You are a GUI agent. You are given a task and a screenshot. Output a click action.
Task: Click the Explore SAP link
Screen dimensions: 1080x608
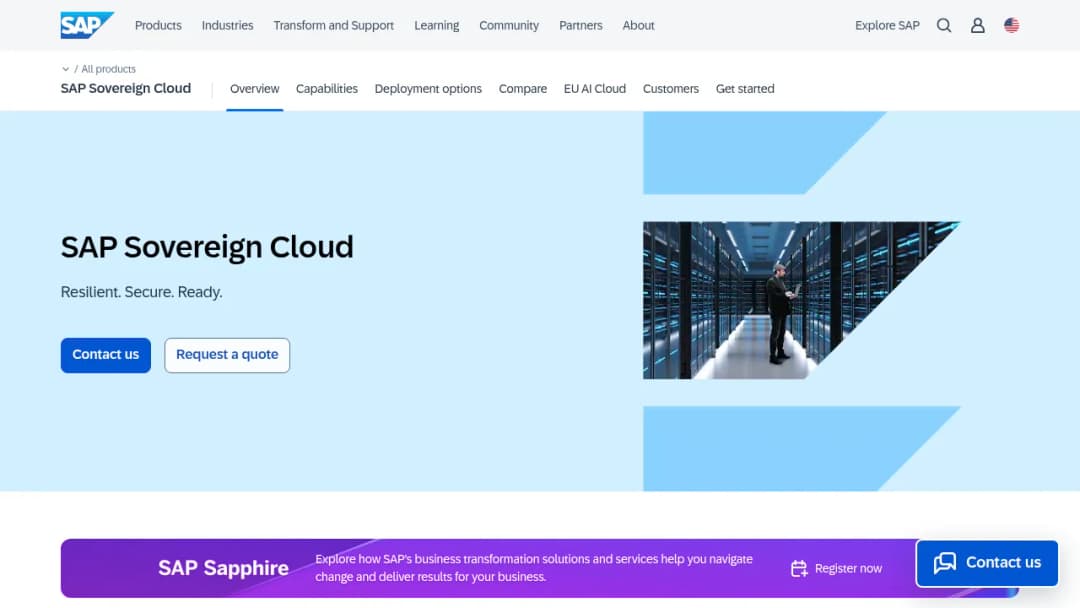pos(887,25)
